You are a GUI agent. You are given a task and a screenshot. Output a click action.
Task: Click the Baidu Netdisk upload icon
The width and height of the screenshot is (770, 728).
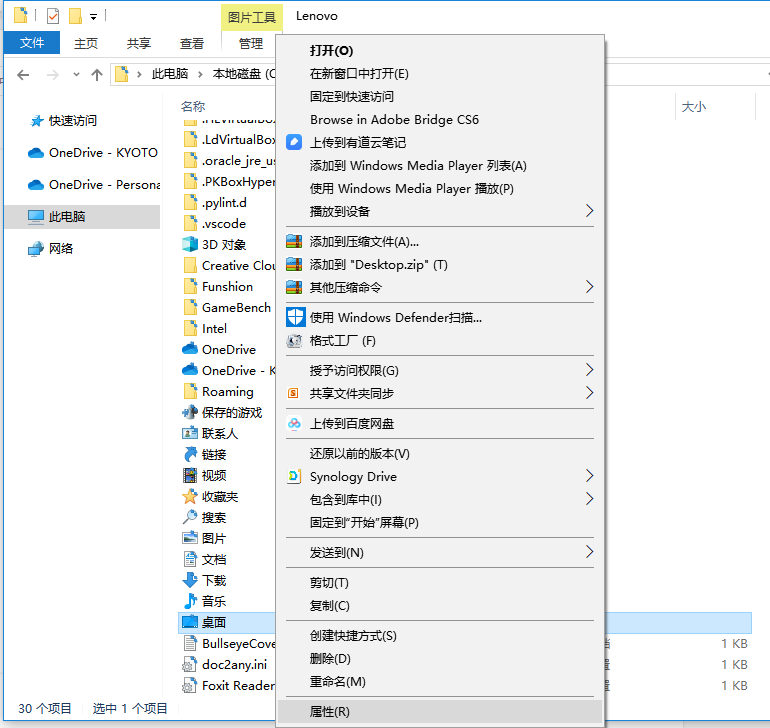294,423
